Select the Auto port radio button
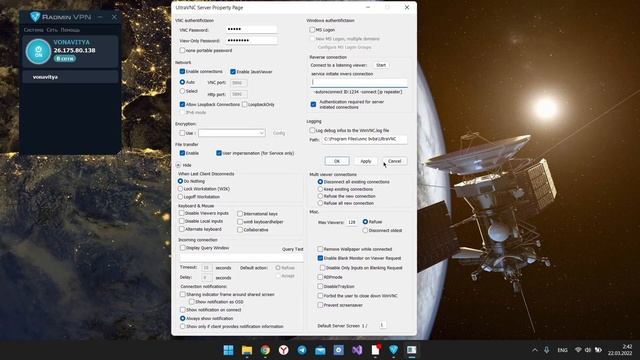This screenshot has width=640, height=360. click(182, 82)
